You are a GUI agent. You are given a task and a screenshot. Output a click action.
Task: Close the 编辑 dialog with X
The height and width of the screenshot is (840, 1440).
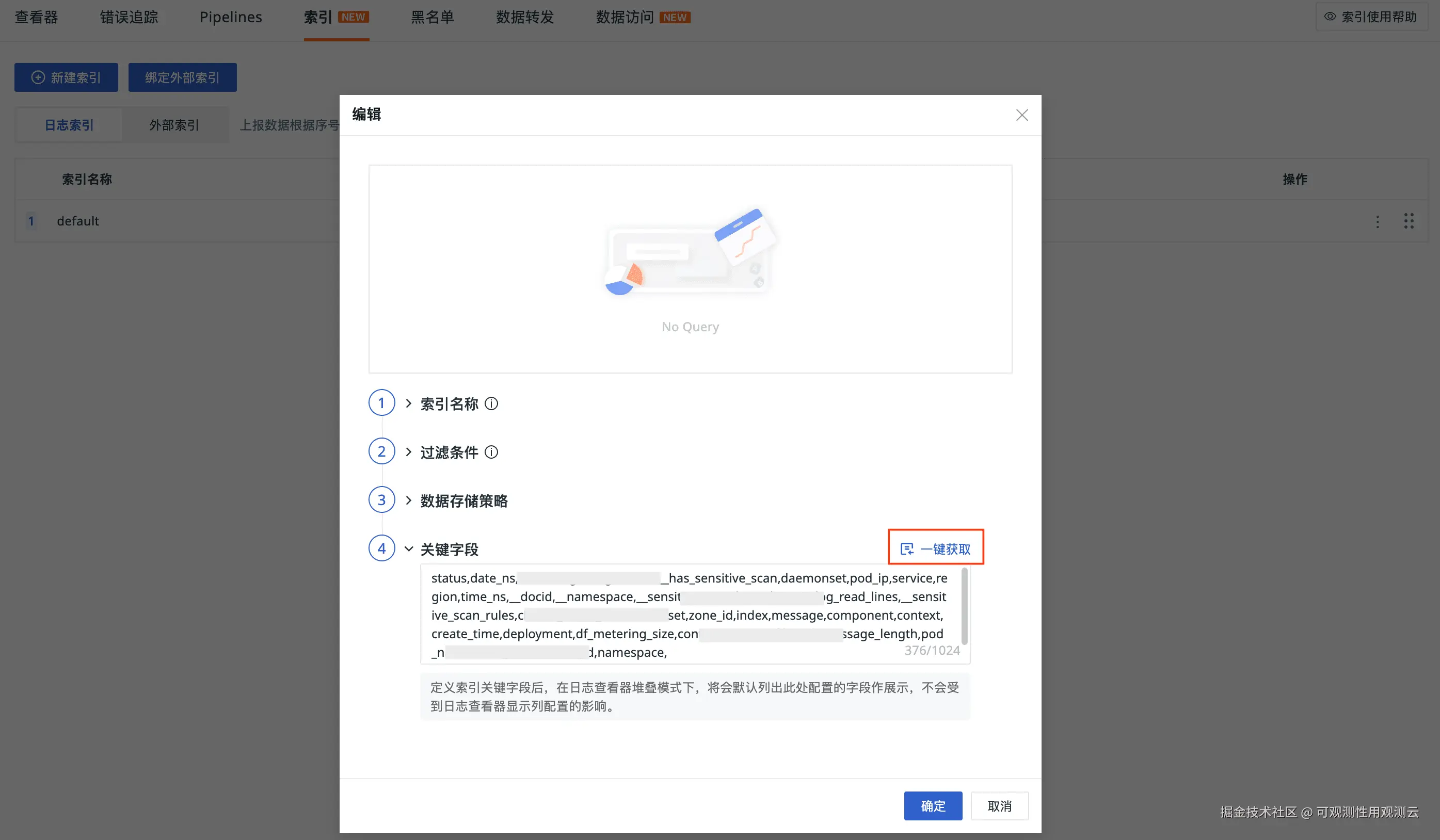coord(1022,115)
